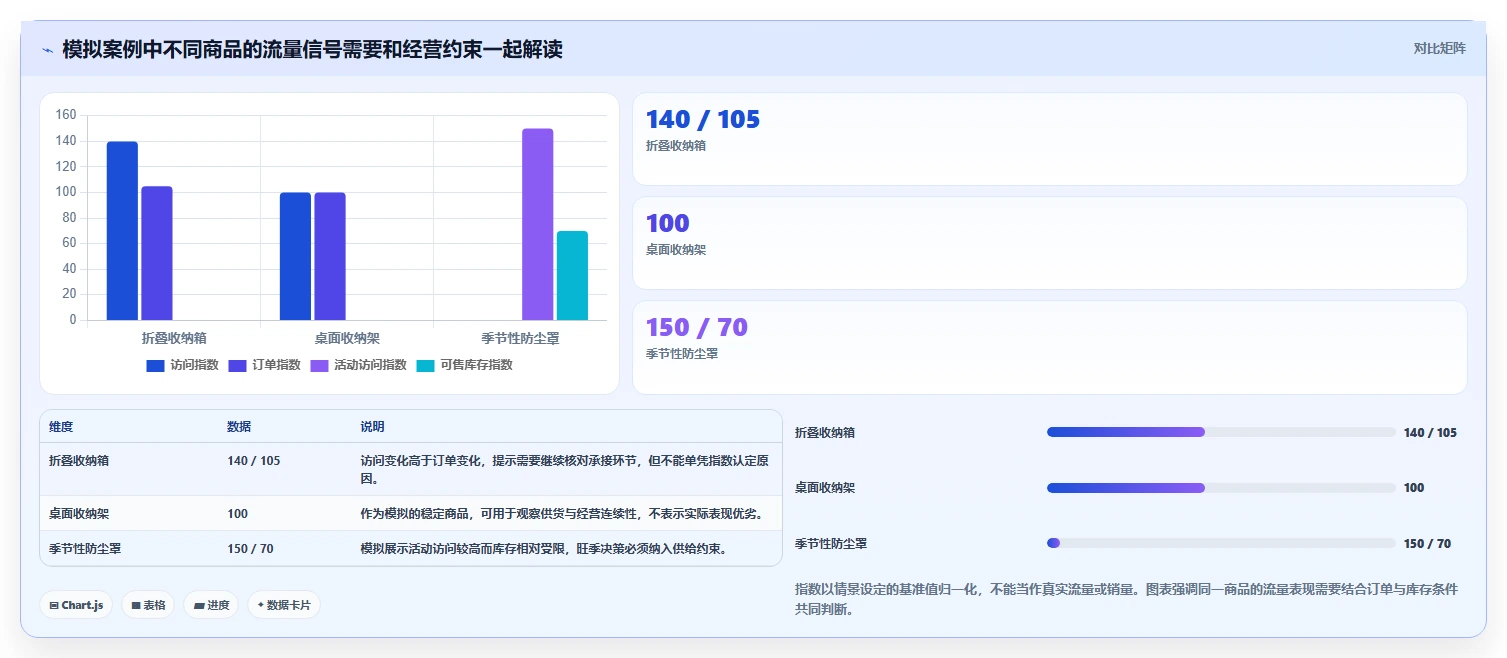Screen dimensions: 1507x658
Task: Click x-axis label 季节性防尘罩 under chart
Action: (x=520, y=339)
